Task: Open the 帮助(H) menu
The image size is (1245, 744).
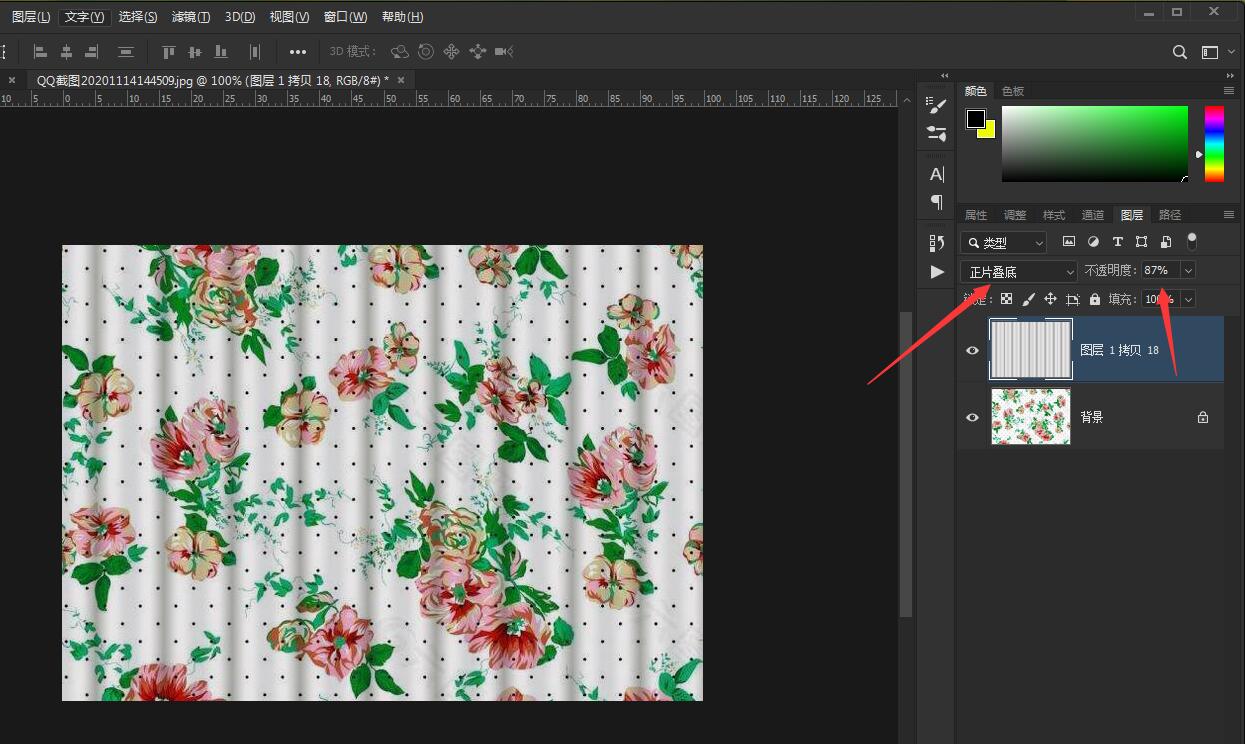Action: point(403,17)
